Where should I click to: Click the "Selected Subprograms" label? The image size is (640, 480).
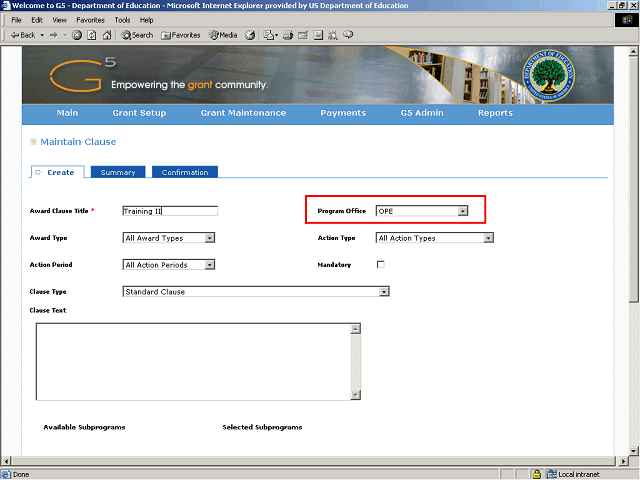[x=262, y=427]
